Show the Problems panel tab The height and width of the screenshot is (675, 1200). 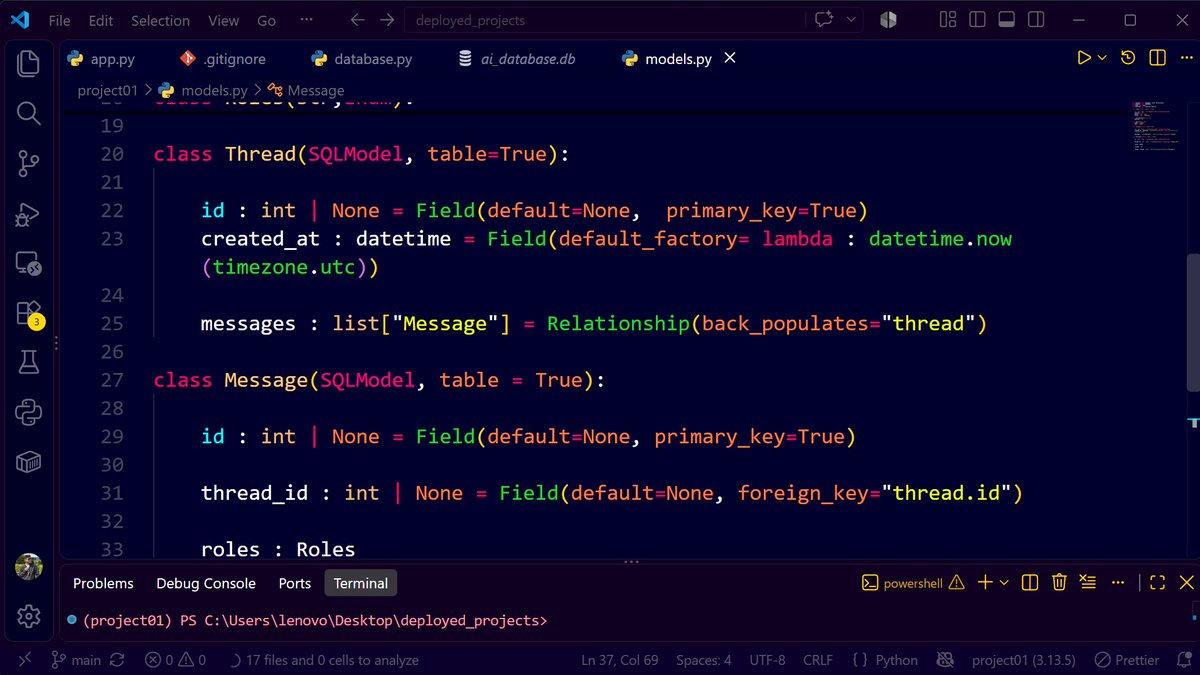[x=103, y=583]
